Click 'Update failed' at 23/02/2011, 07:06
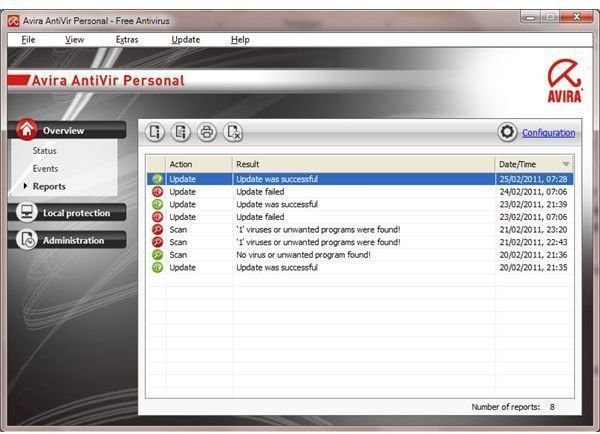The width and height of the screenshot is (600, 434). 260,217
